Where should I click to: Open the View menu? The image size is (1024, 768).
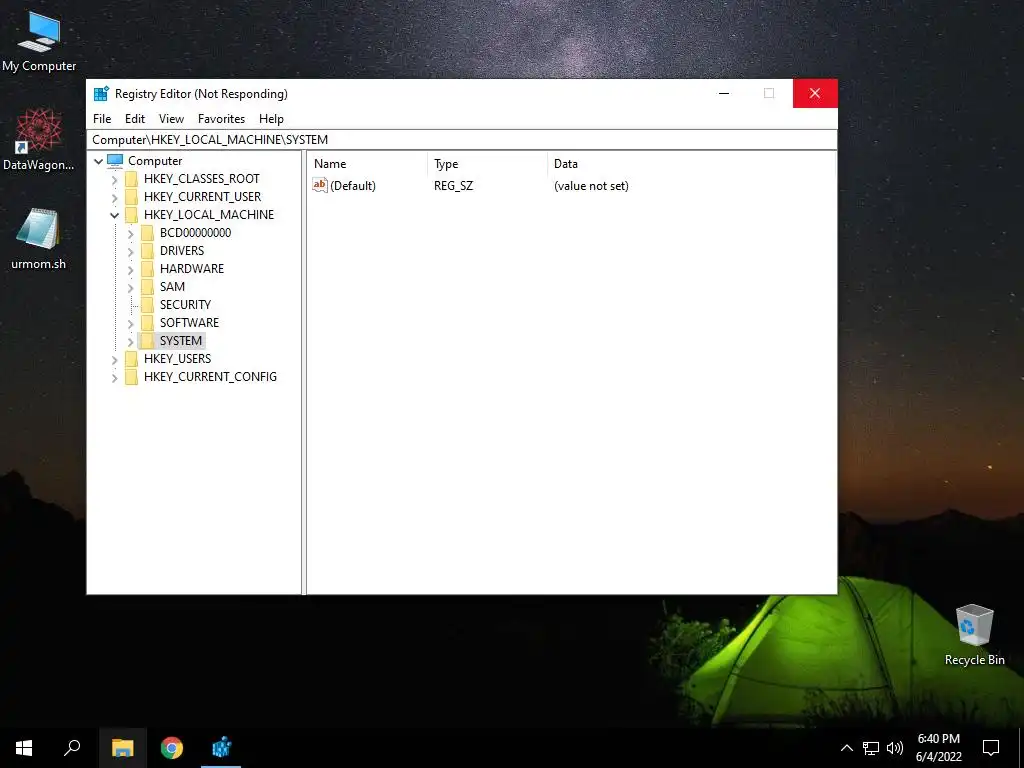click(x=171, y=119)
